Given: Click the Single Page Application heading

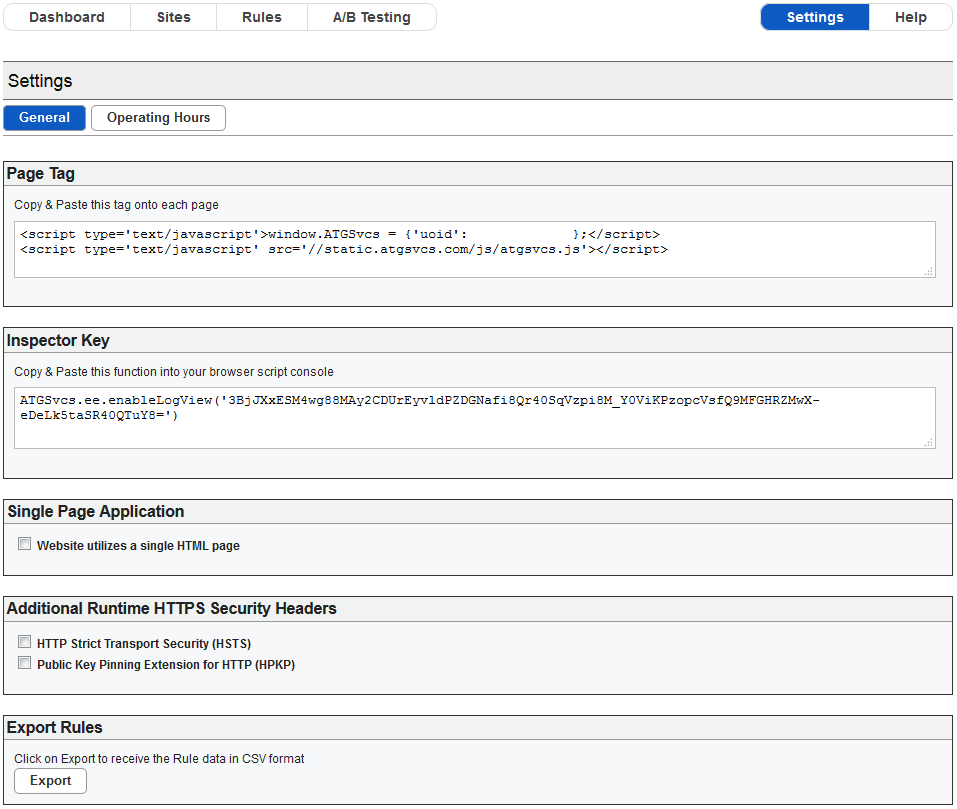Looking at the screenshot, I should (x=96, y=511).
